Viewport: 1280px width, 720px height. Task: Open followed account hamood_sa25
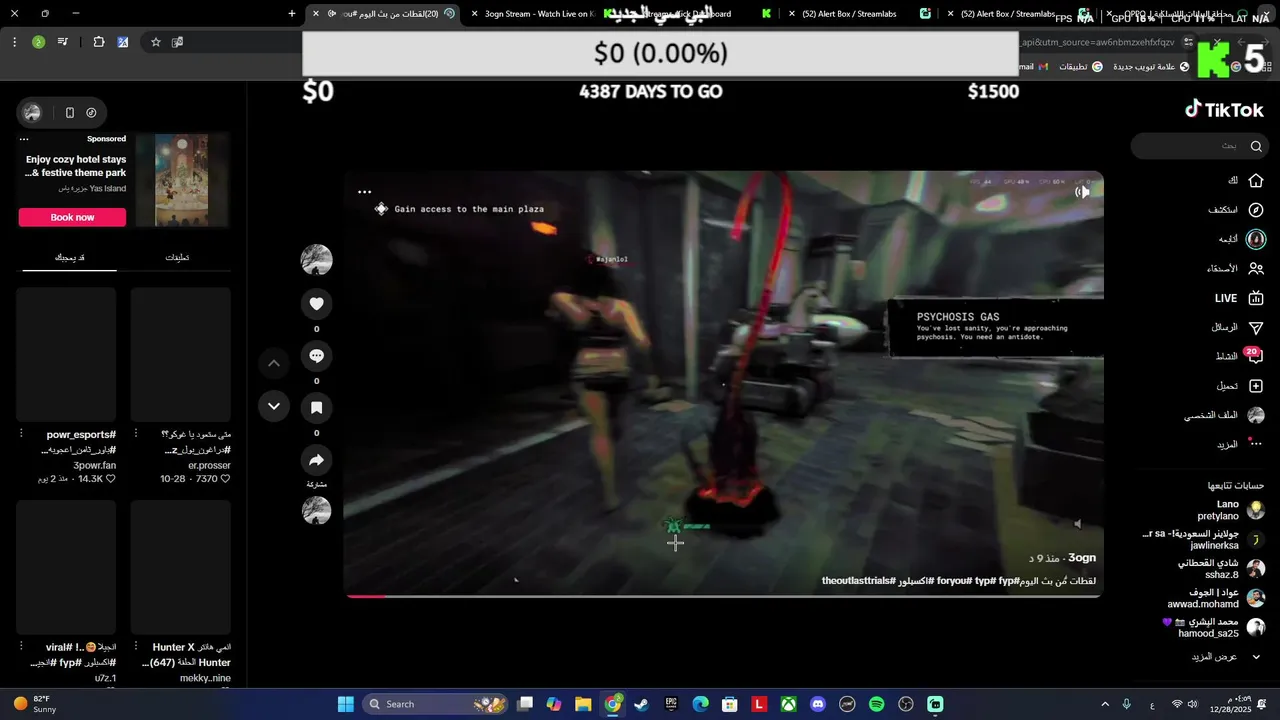coord(1213,628)
